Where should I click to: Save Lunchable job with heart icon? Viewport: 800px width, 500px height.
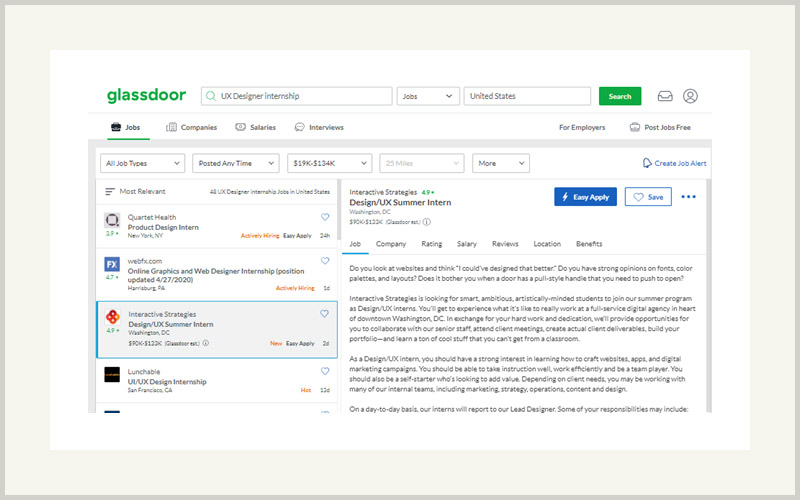tap(325, 371)
